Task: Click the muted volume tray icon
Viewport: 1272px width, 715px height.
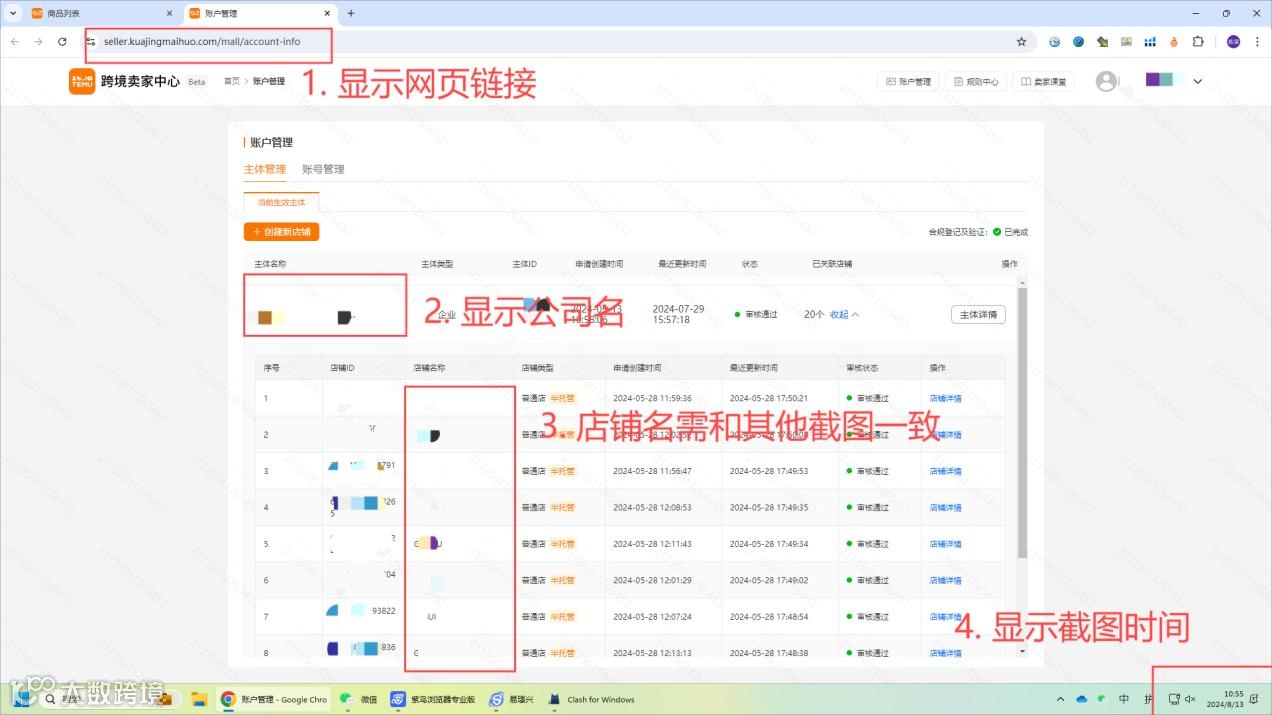Action: point(1190,699)
